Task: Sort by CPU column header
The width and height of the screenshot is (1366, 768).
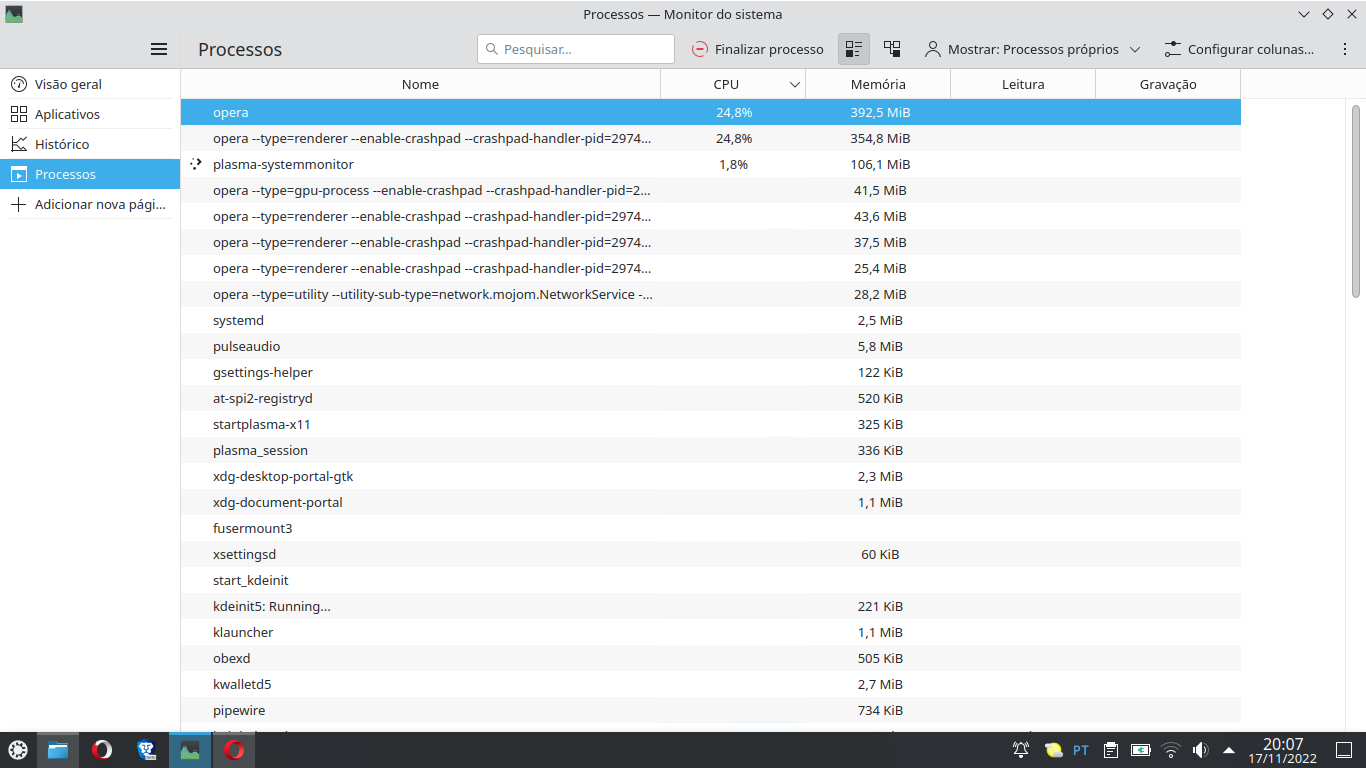Action: (733, 84)
